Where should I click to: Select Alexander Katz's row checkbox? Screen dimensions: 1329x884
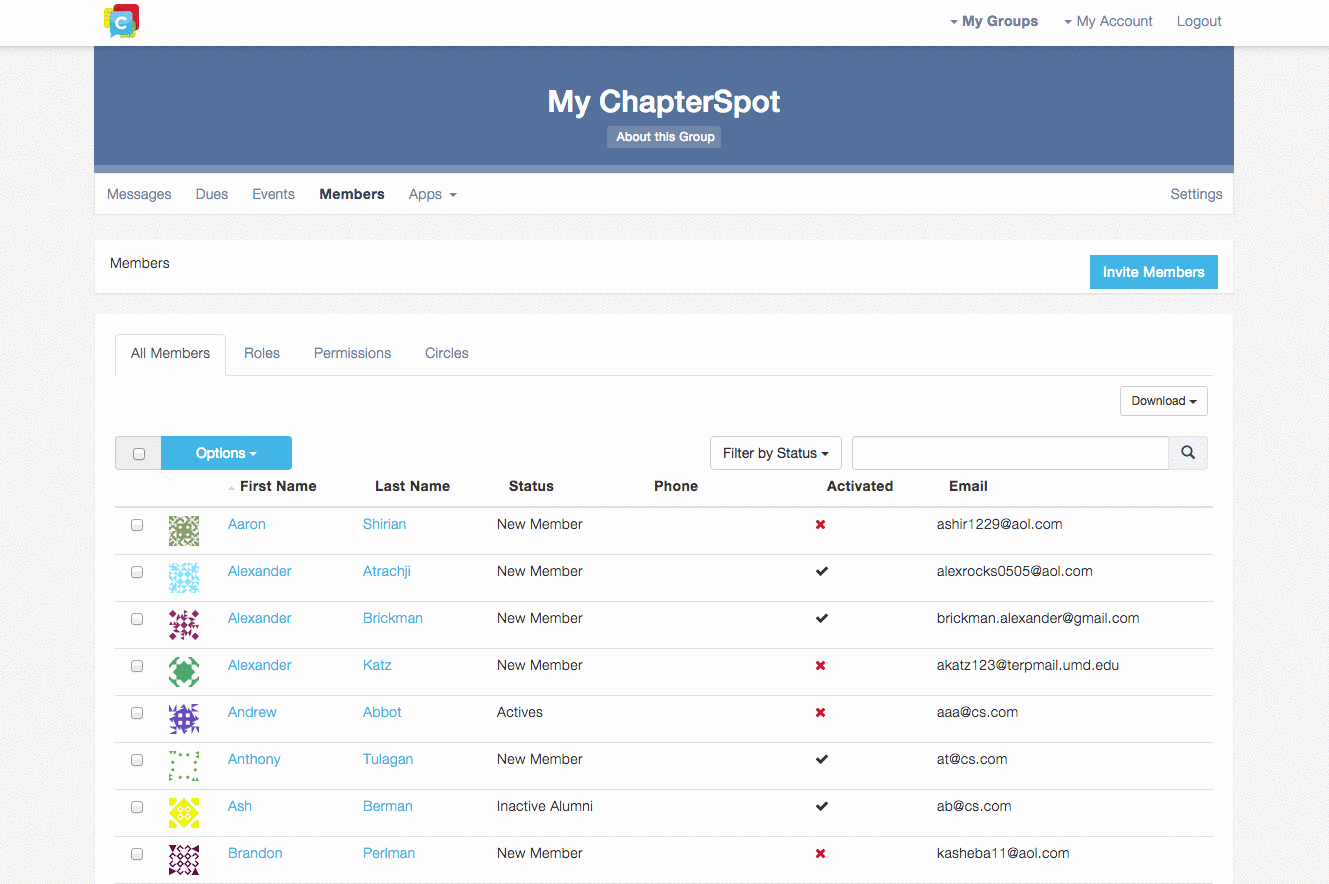tap(137, 666)
